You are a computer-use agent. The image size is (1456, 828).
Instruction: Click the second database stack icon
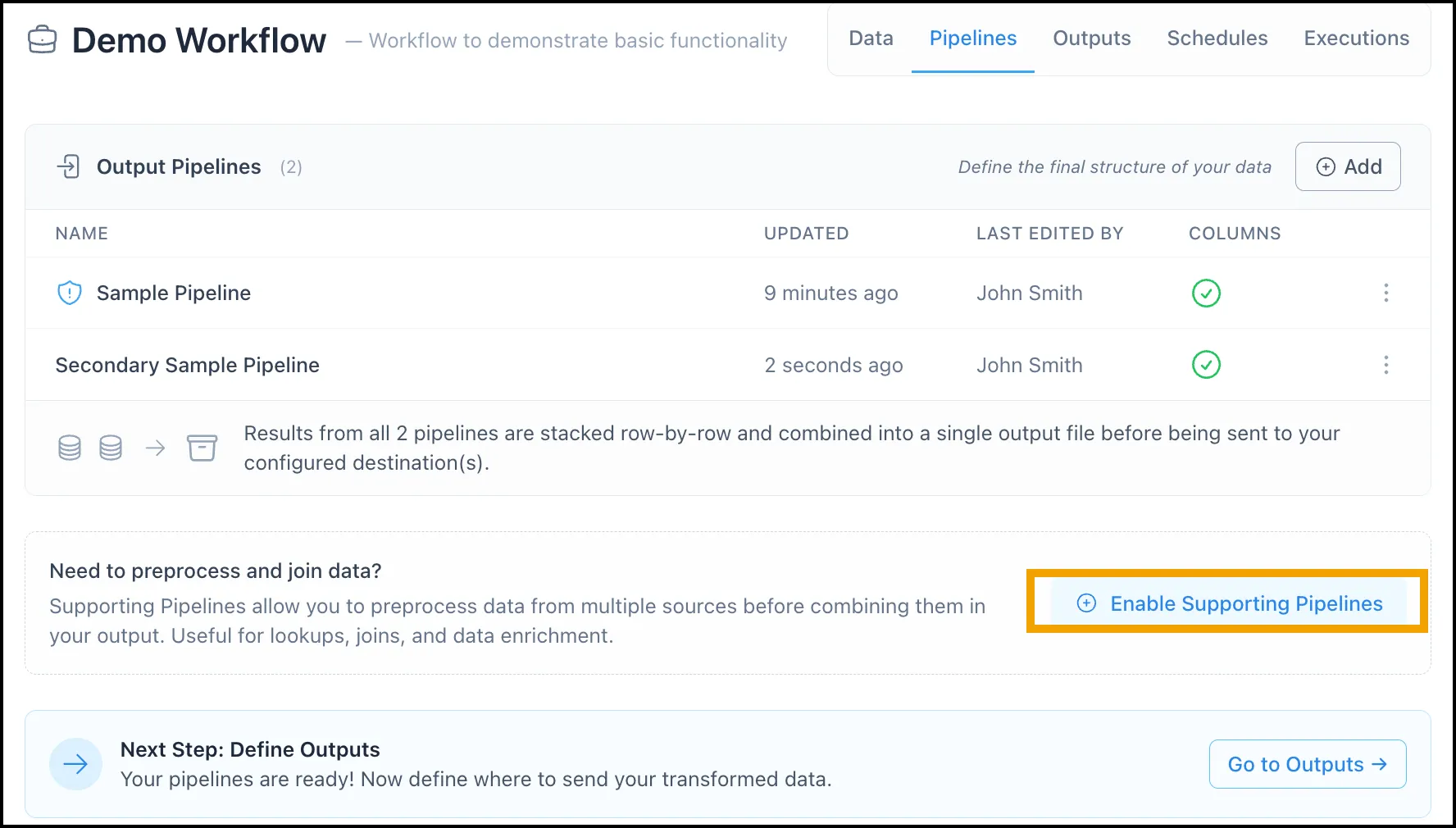tap(111, 448)
